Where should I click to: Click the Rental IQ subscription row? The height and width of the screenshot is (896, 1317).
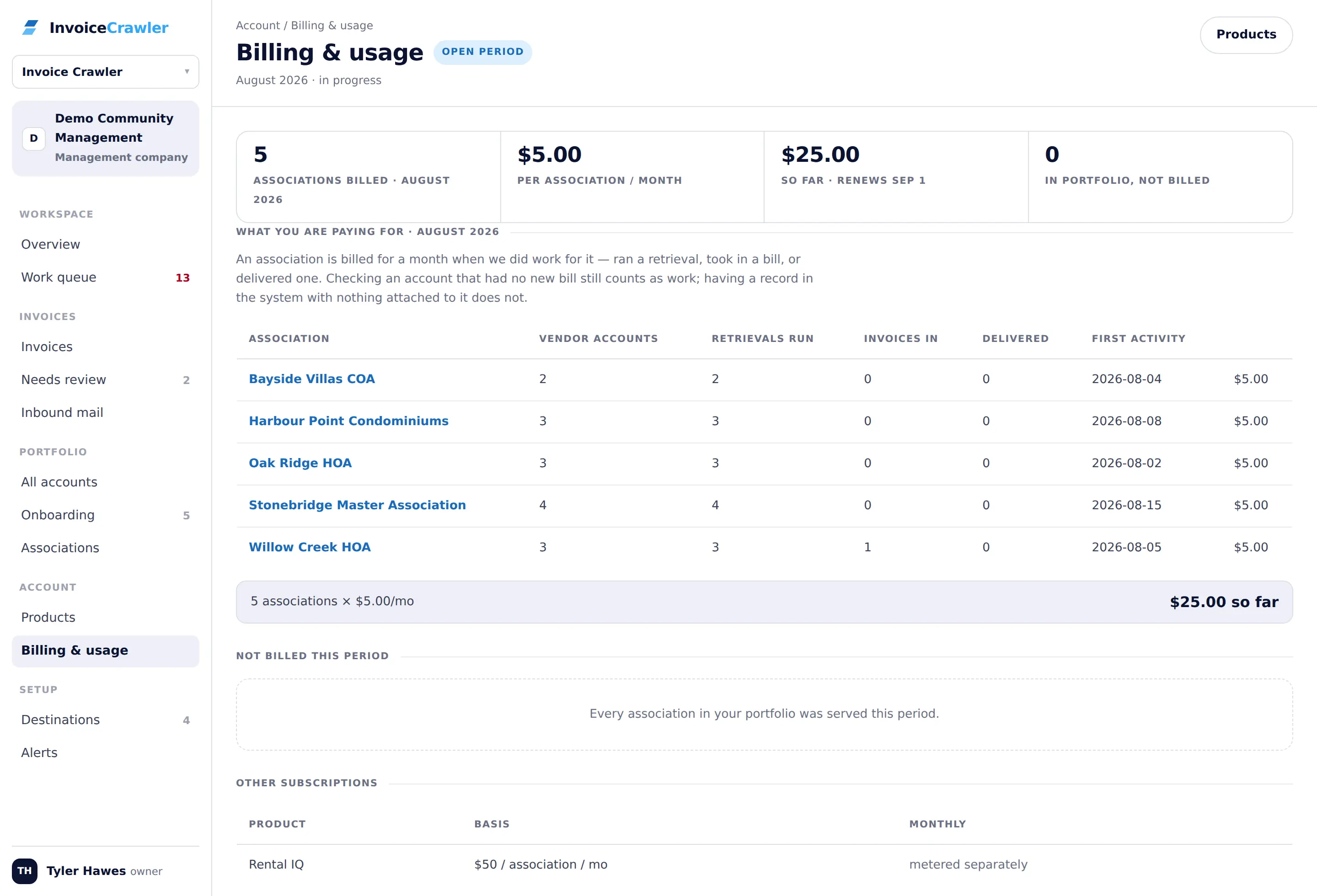[x=764, y=864]
